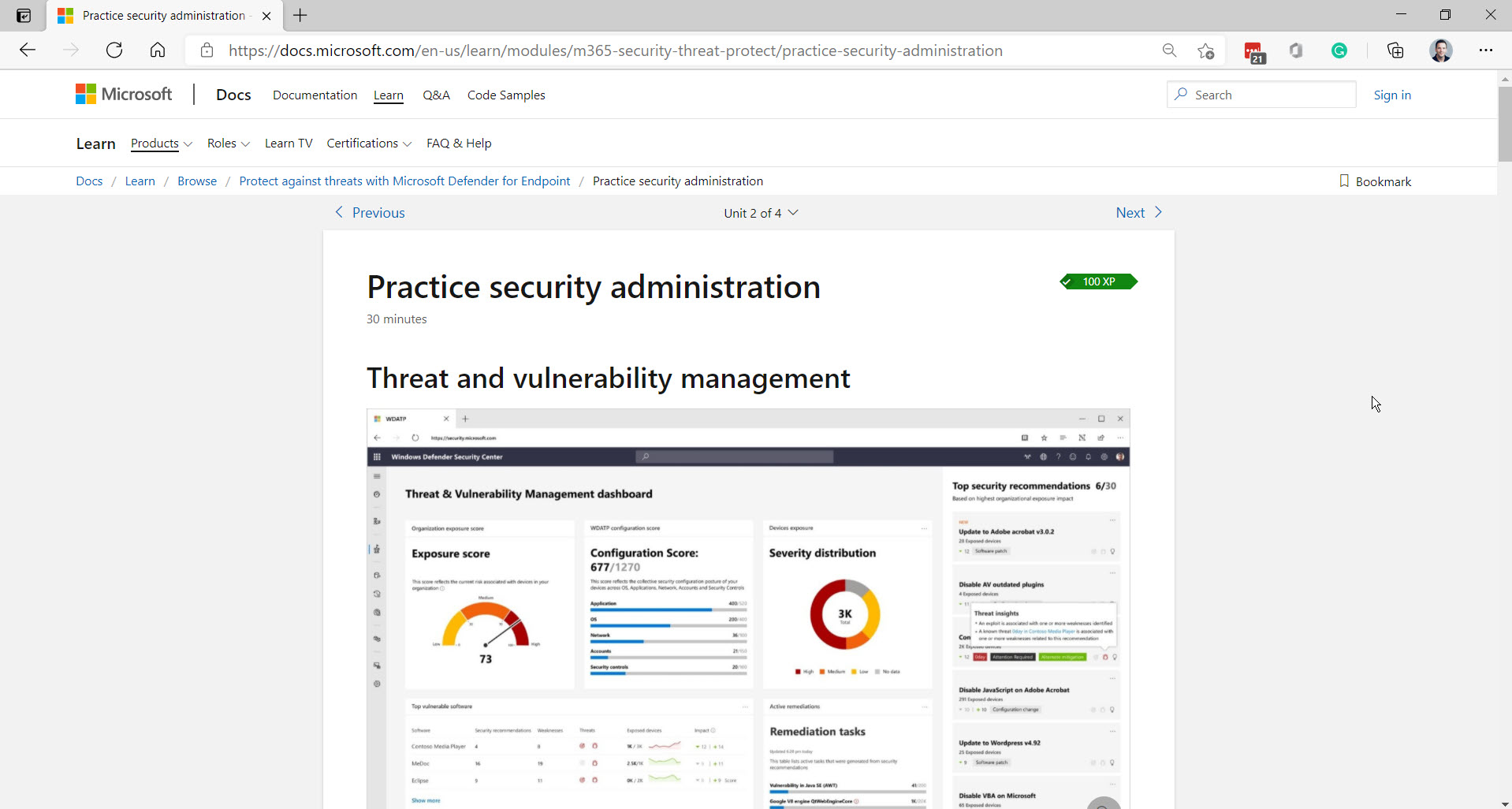Open browser Settings and more menu

pos(1486,50)
